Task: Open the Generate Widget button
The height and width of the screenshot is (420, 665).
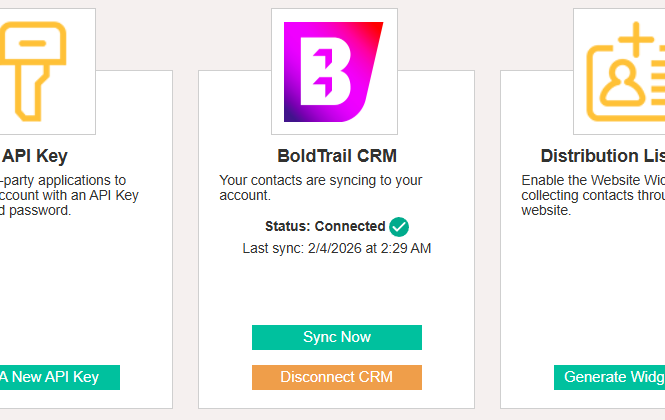Action: tap(609, 377)
